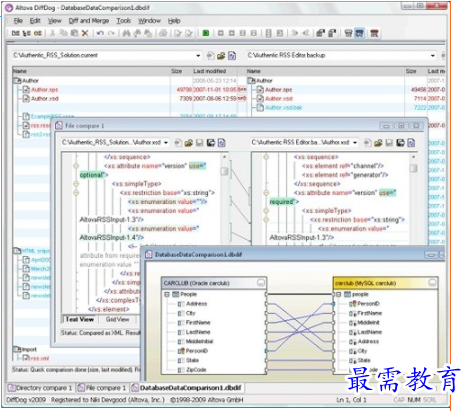Collapse the people table node in MySQL carclub

tap(339, 294)
